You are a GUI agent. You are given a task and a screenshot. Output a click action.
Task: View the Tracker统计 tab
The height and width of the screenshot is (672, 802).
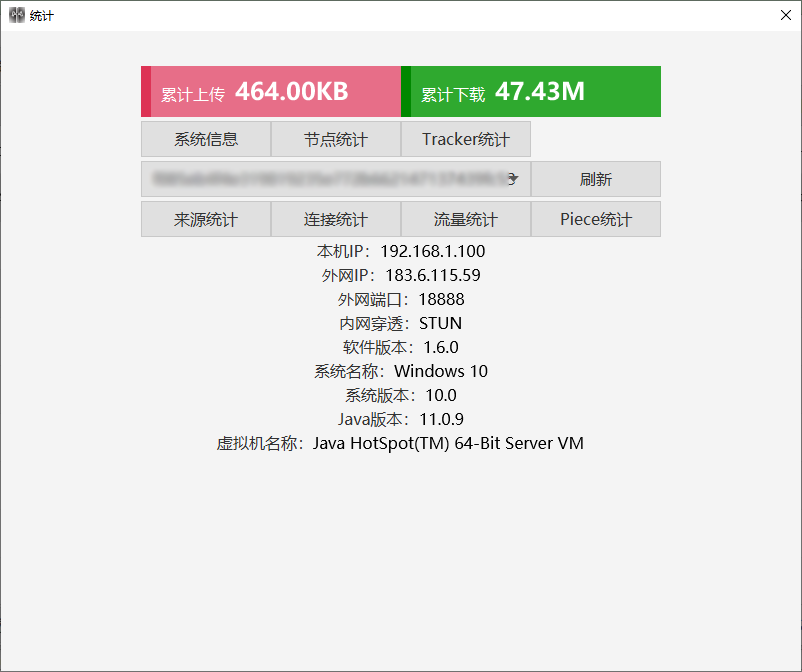pos(465,139)
